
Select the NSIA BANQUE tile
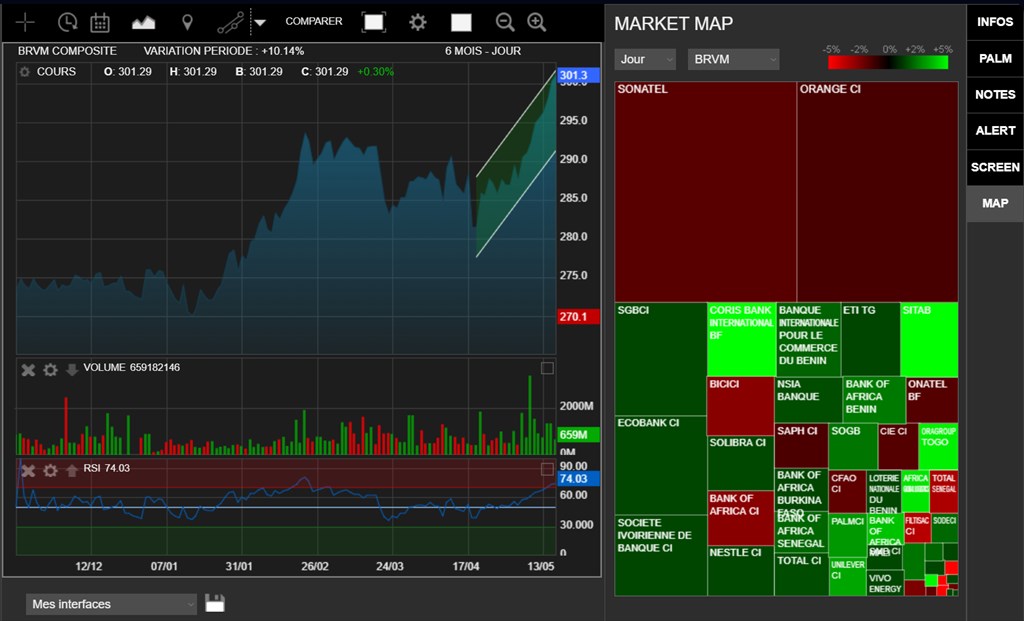click(x=808, y=400)
